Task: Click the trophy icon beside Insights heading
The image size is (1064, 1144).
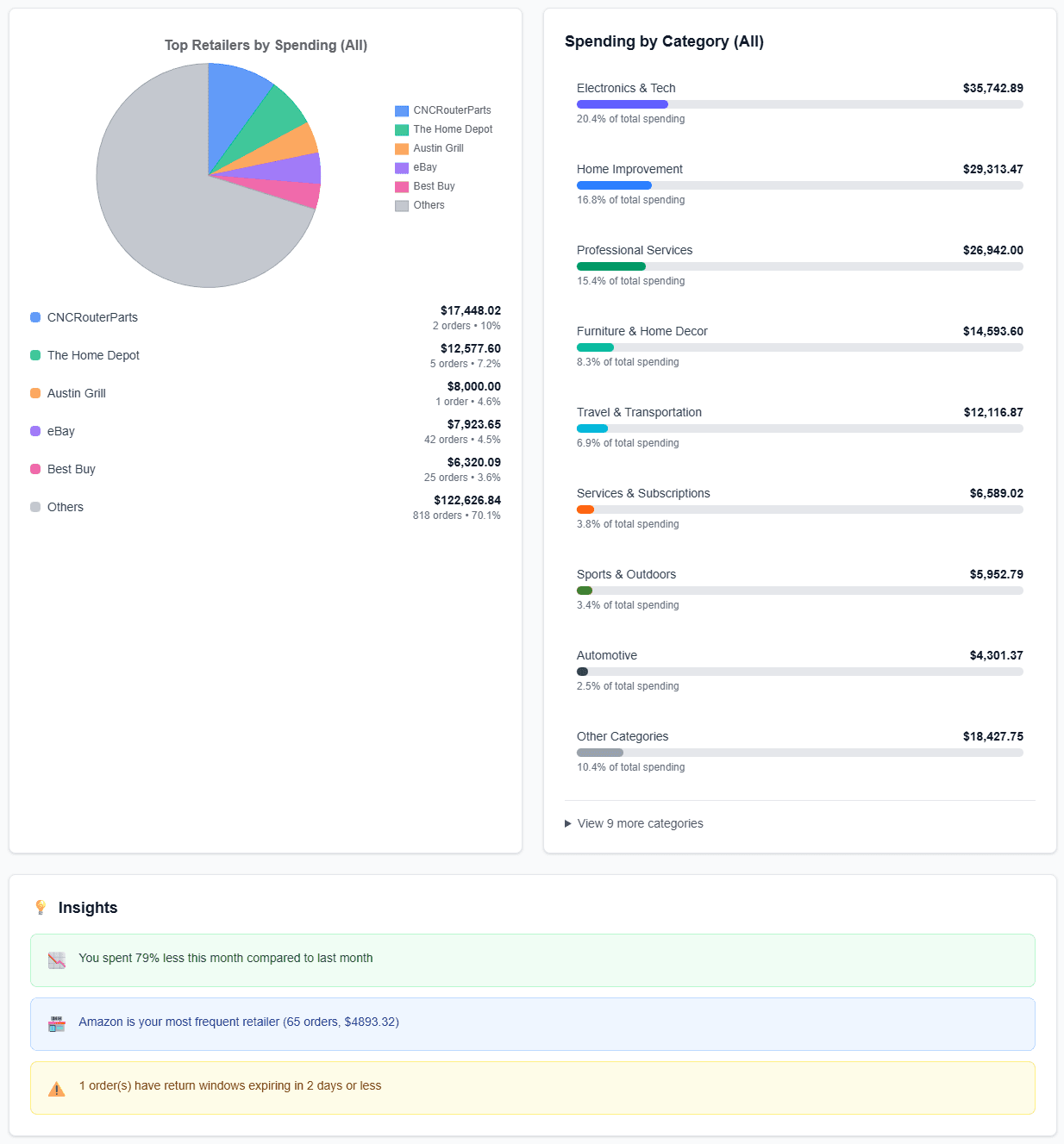Action: click(x=41, y=907)
